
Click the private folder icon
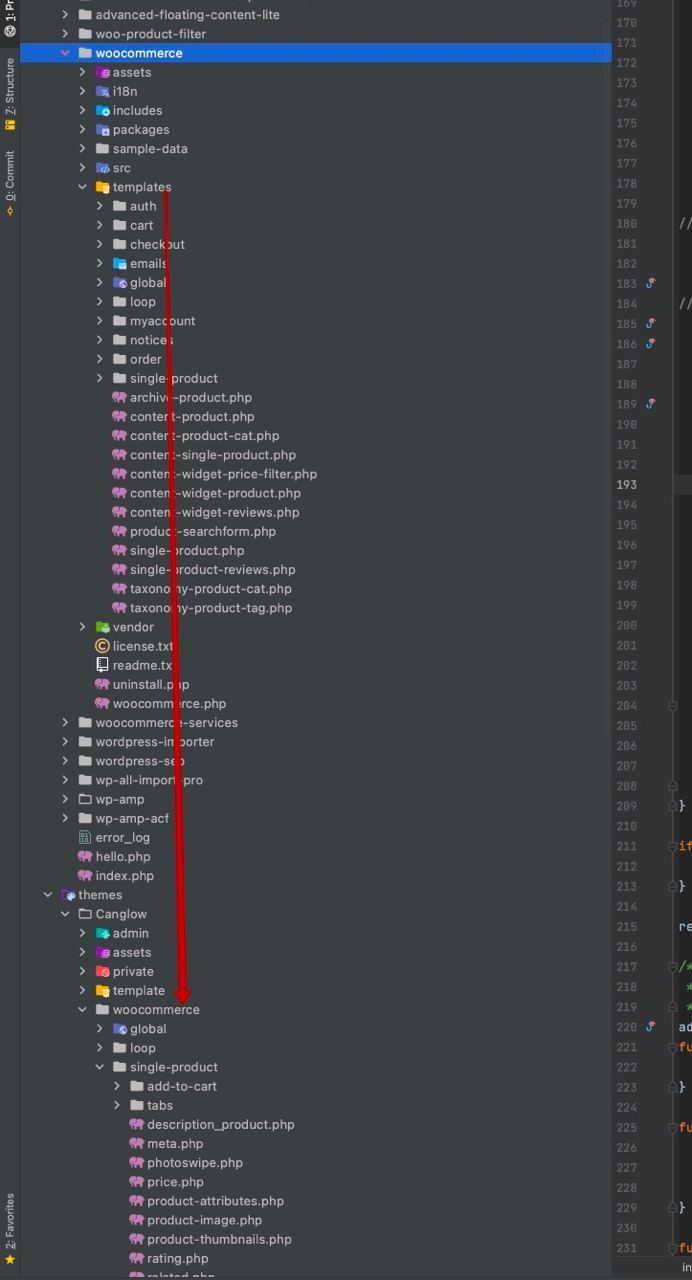pyautogui.click(x=102, y=971)
